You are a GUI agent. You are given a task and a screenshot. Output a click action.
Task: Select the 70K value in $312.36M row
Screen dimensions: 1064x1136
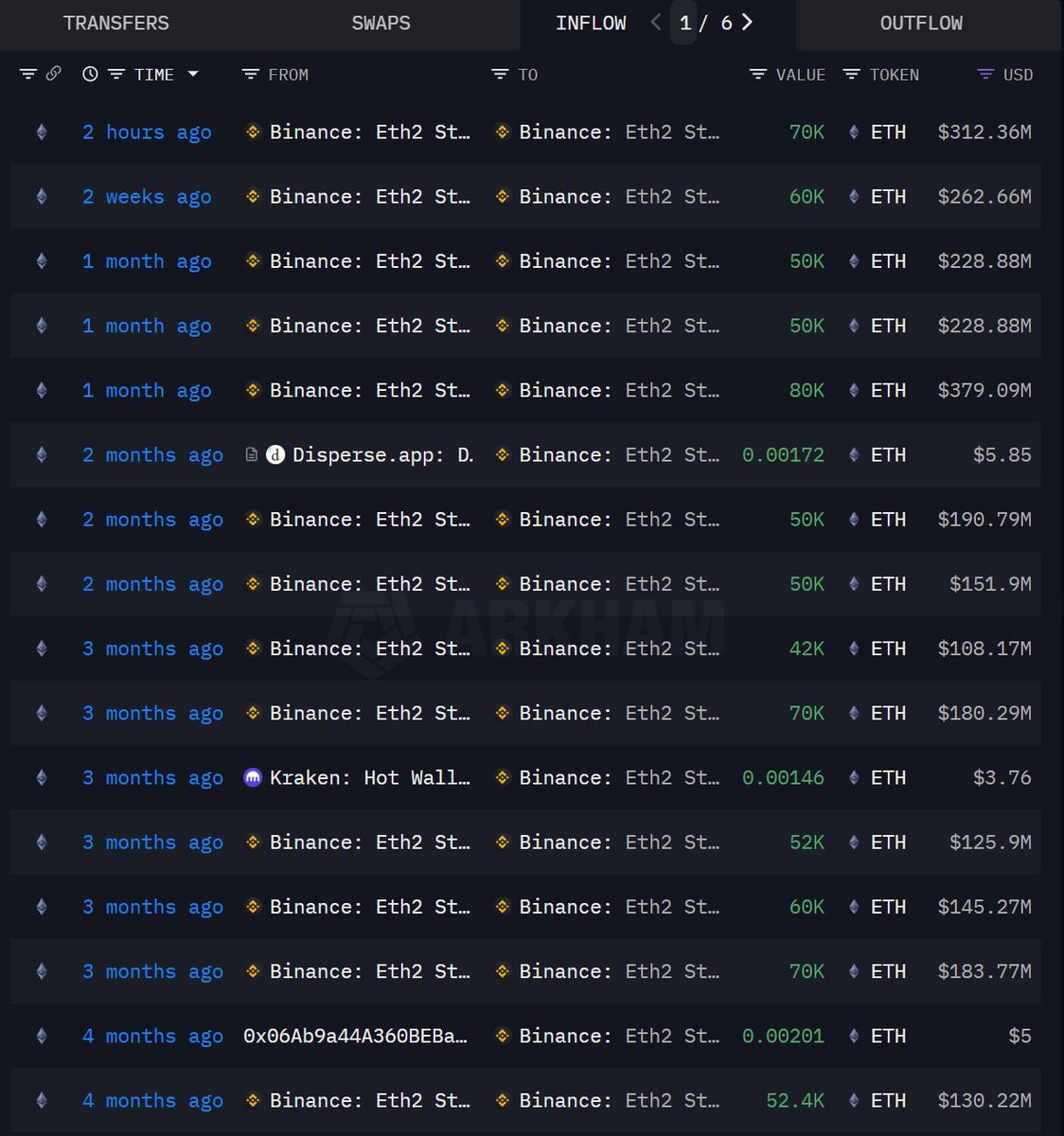(807, 133)
